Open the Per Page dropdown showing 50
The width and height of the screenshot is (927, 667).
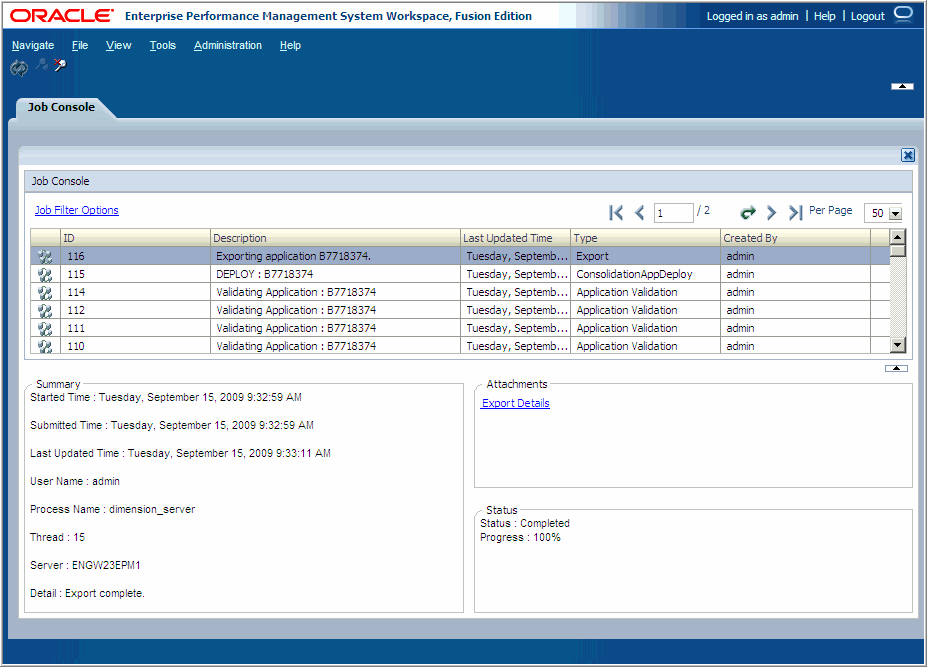pyautogui.click(x=897, y=213)
